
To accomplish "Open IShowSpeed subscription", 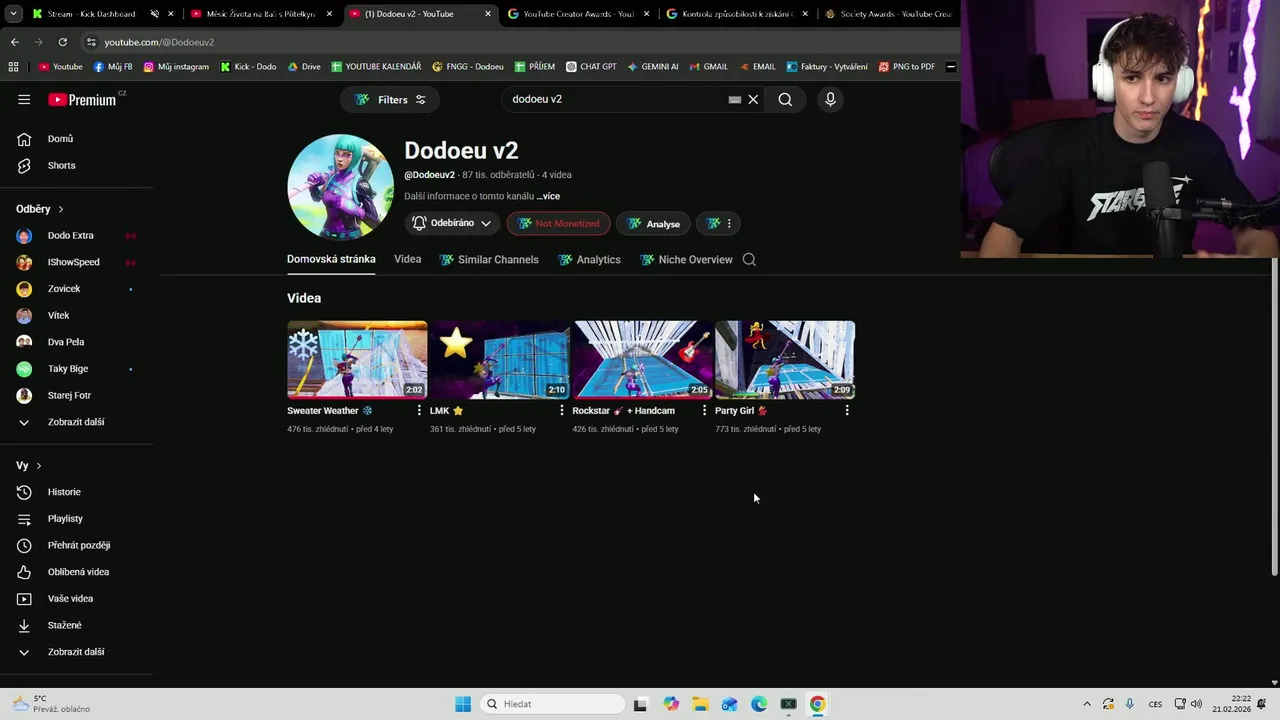I will (76, 262).
